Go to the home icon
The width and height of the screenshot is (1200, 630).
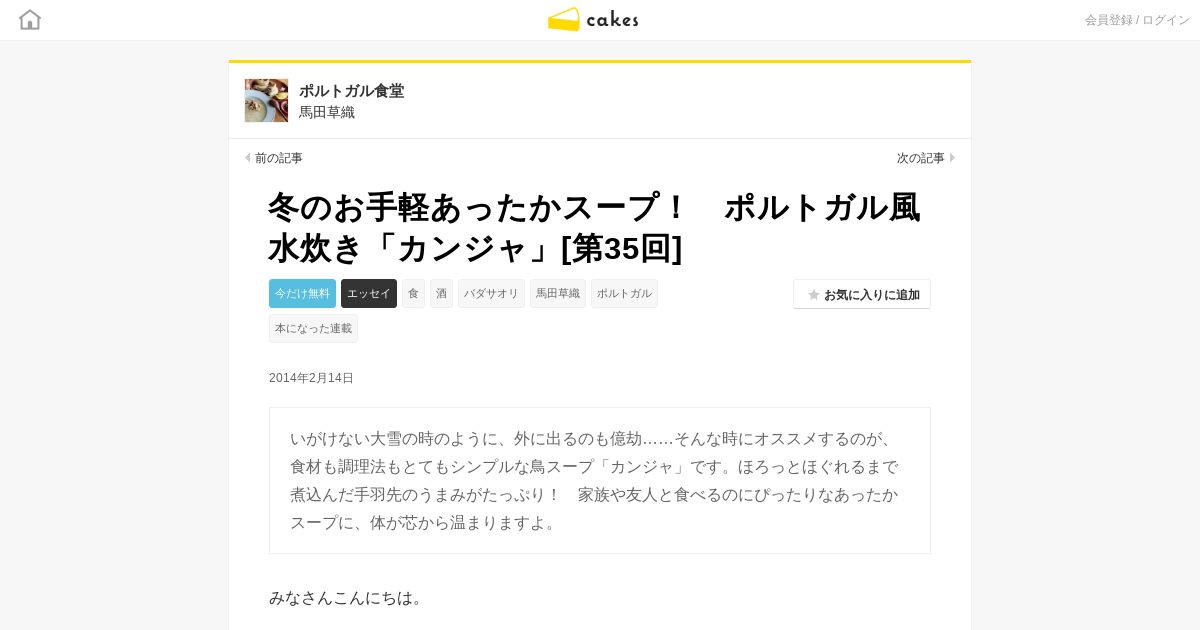30,19
